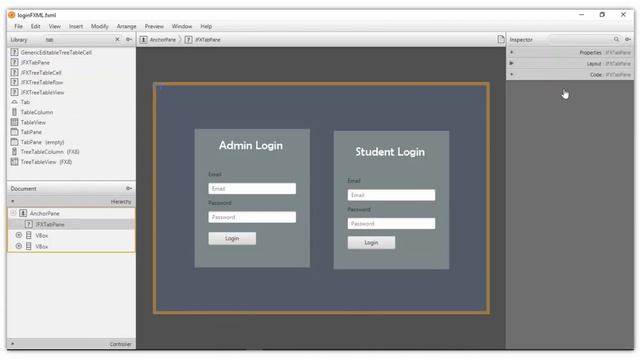640x360 pixels.
Task: Open the Help menu
Action: click(206, 26)
